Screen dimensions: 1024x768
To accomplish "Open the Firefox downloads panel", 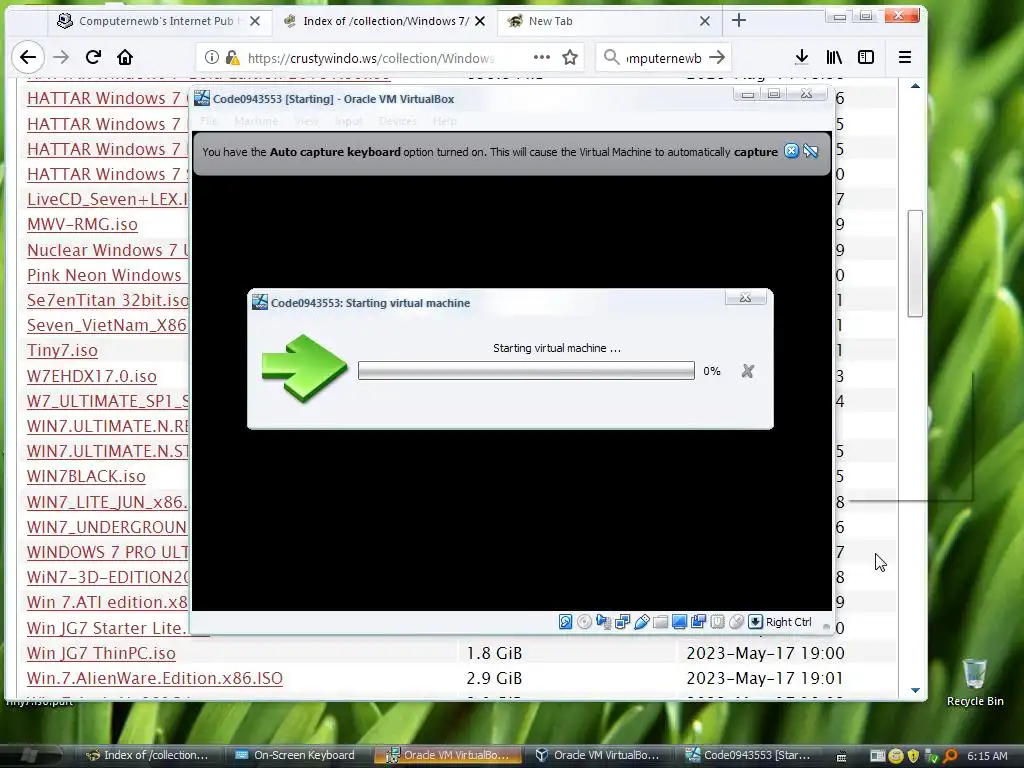I will (x=802, y=57).
